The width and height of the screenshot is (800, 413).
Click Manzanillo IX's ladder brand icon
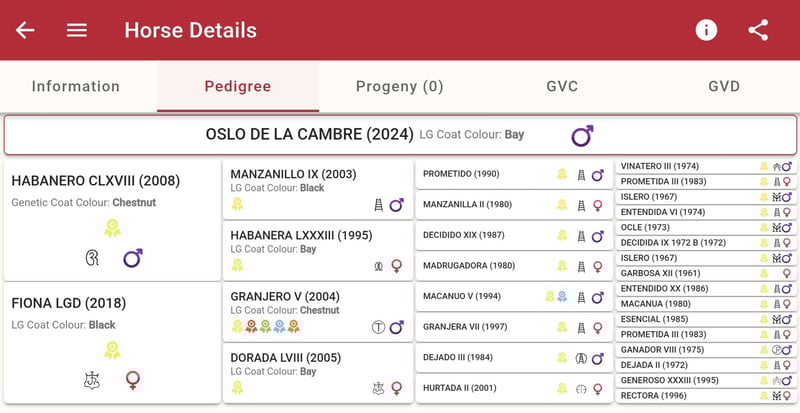[378, 204]
